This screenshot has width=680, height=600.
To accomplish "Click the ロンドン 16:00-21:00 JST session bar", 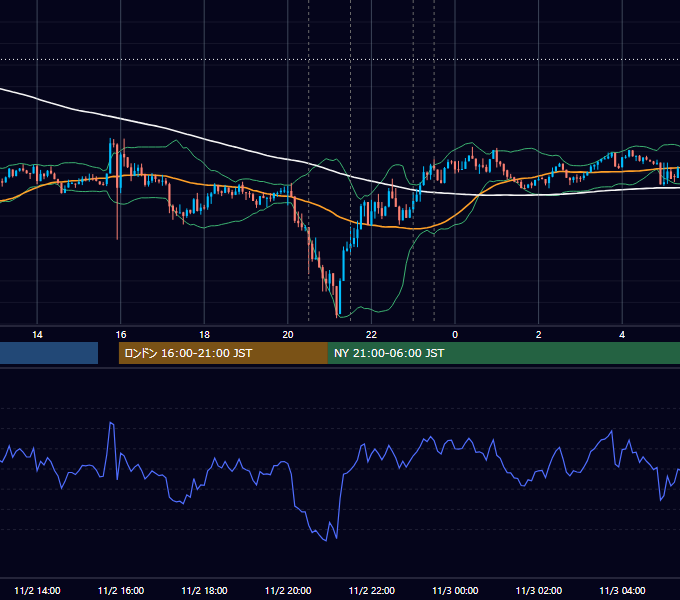I will [x=223, y=353].
